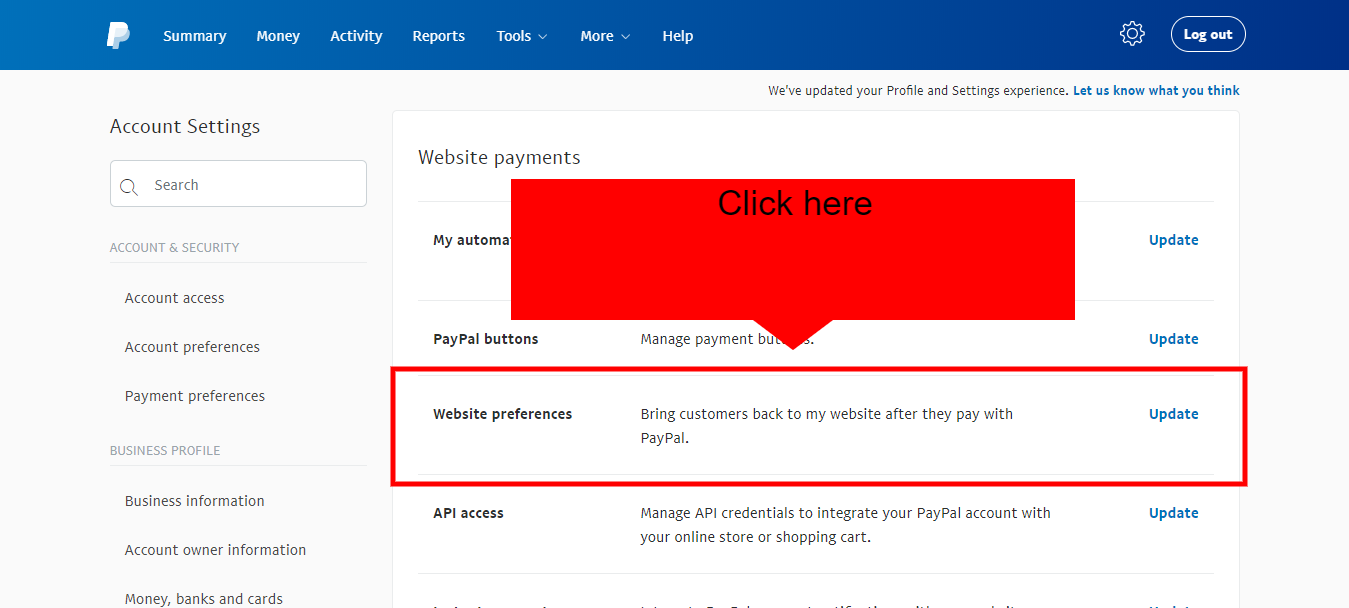Click 'Manage API credentials' description text
Screen dimensions: 1349x608
[846, 525]
